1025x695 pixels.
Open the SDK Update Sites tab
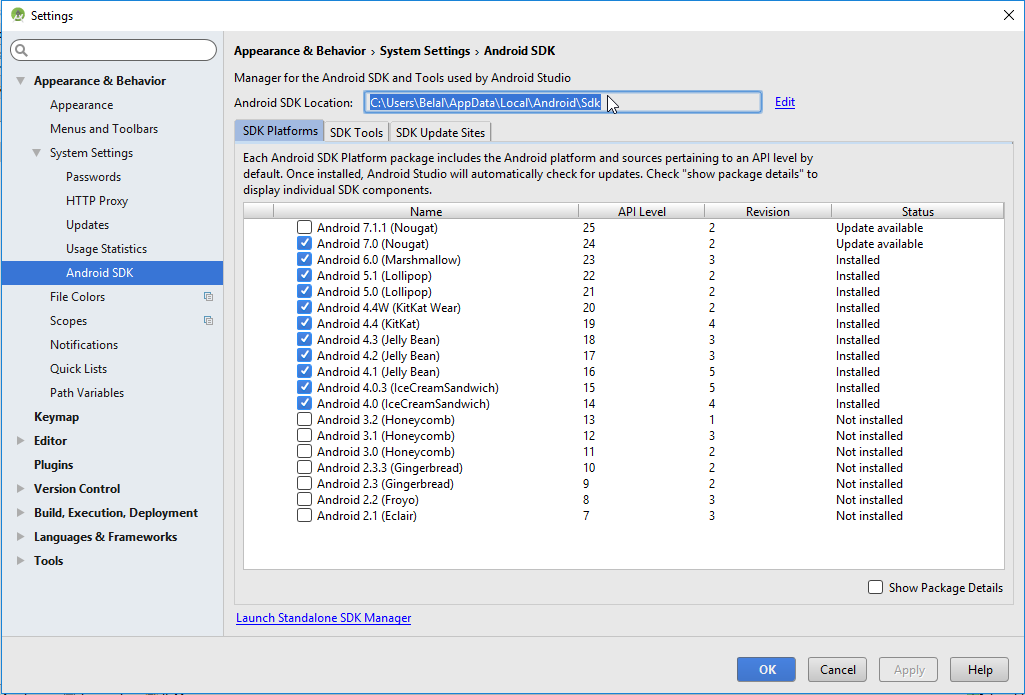(440, 132)
